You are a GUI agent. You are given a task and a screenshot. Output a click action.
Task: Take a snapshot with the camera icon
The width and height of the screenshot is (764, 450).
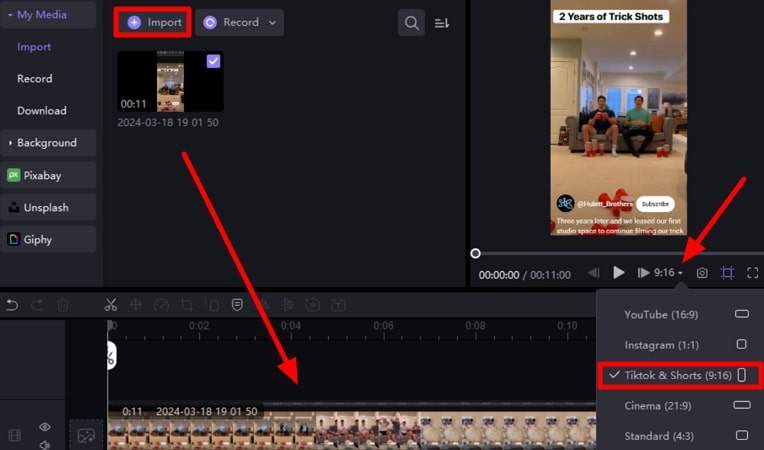tap(702, 273)
